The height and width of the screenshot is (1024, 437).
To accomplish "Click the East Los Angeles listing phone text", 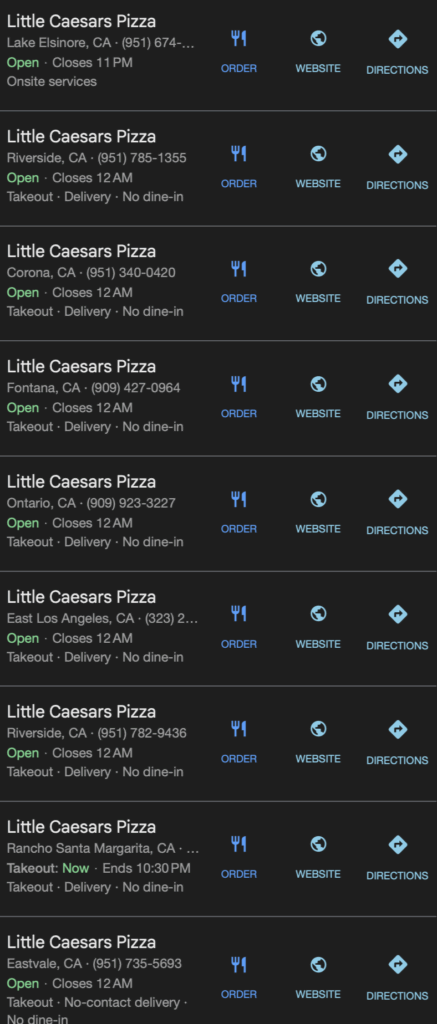I will pyautogui.click(x=172, y=618).
